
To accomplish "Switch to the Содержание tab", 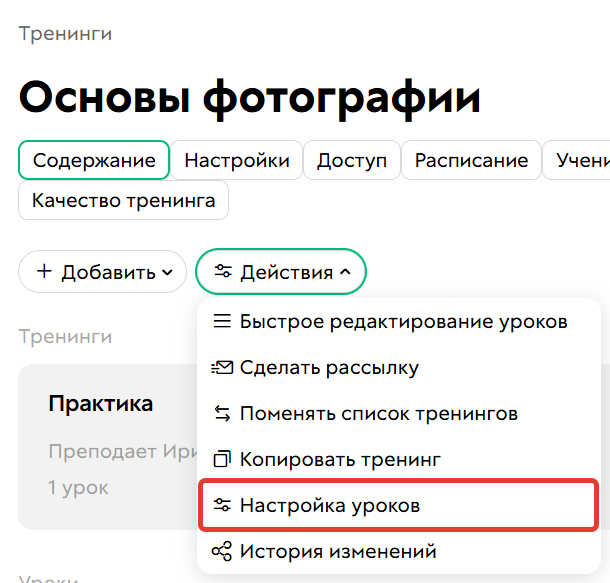I will point(94,160).
